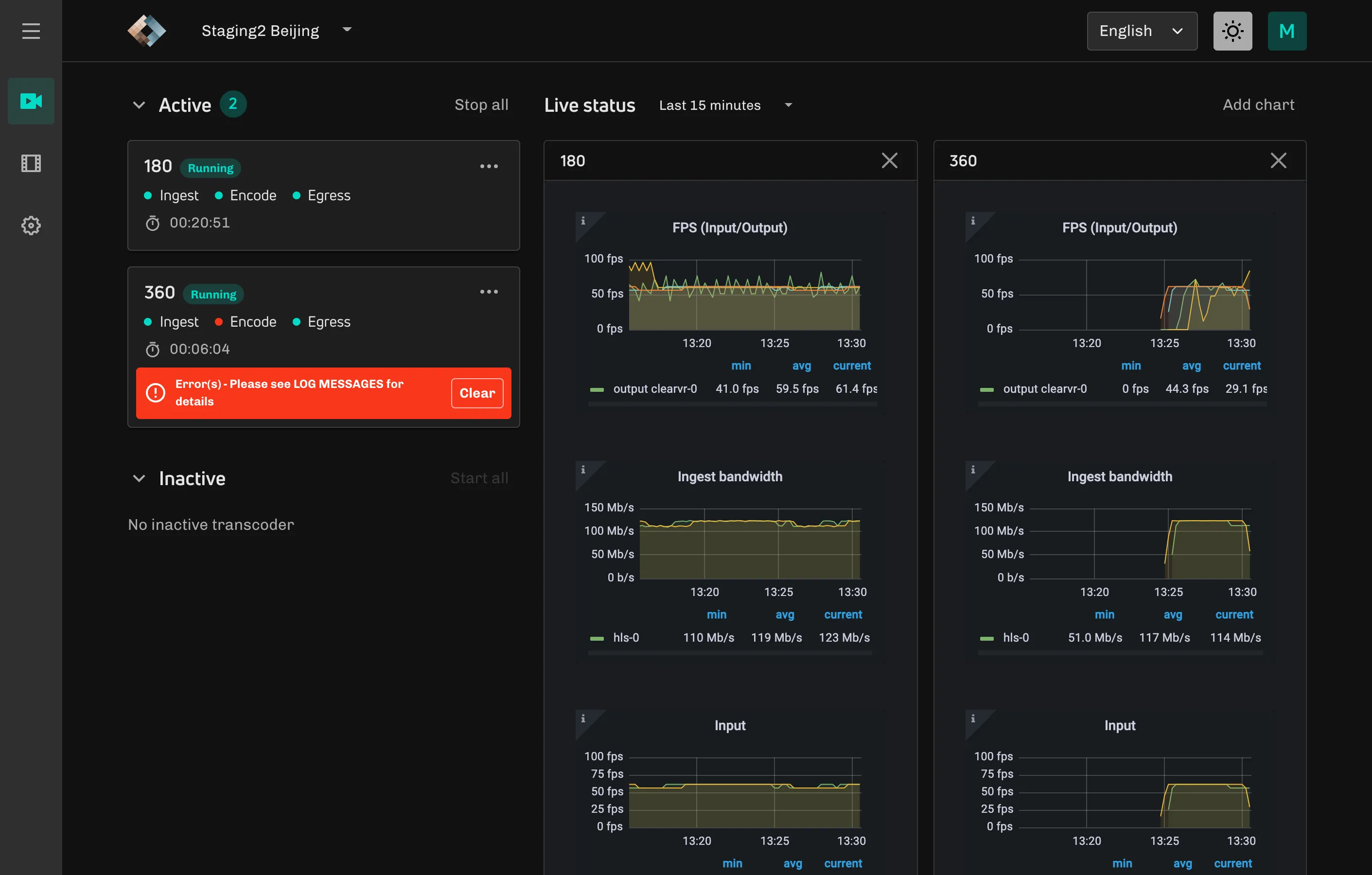This screenshot has width=1372, height=875.
Task: Select the 180 Running transcoder card title
Action: point(158,166)
